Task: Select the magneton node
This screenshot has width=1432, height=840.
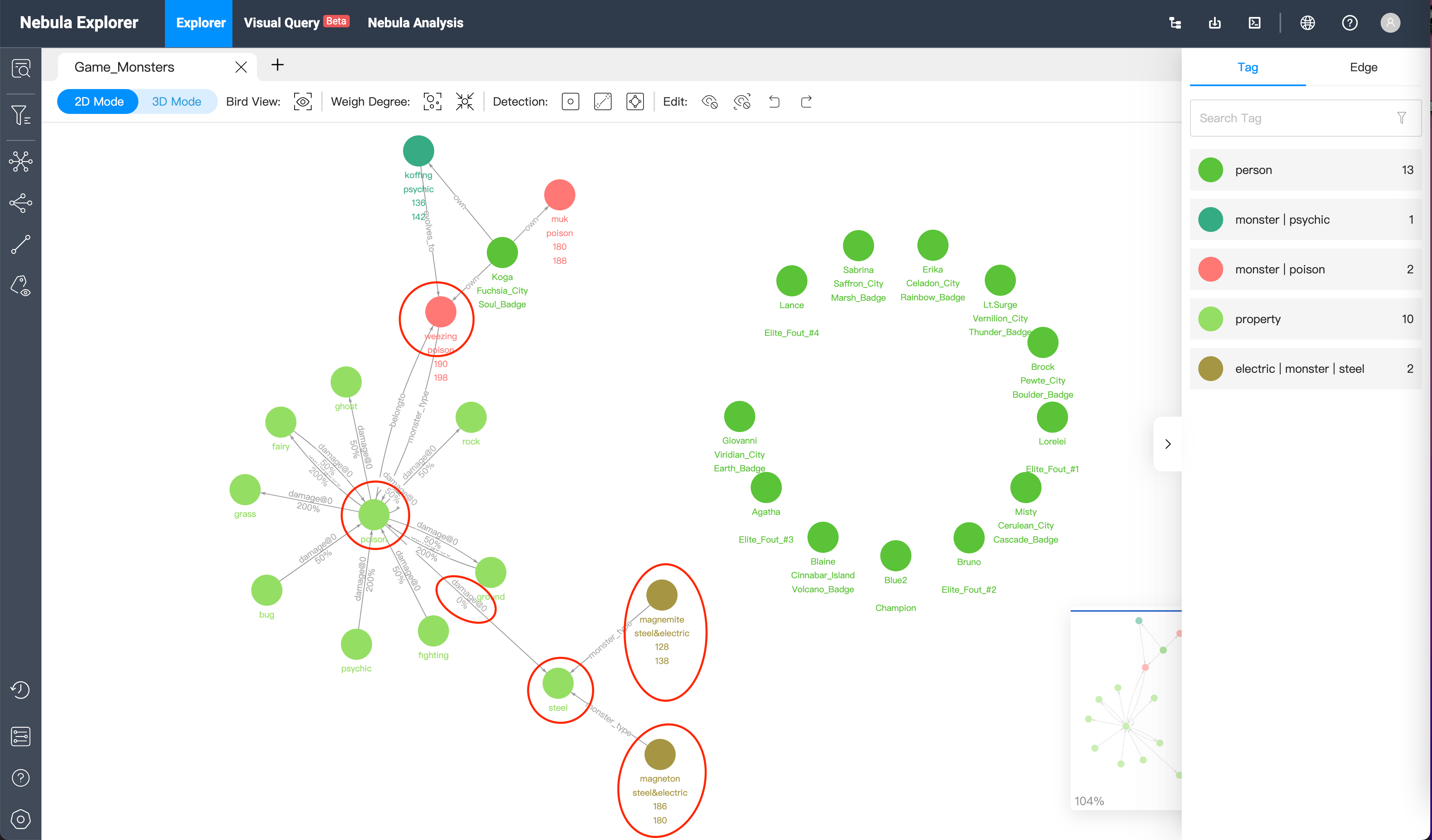Action: (x=659, y=754)
